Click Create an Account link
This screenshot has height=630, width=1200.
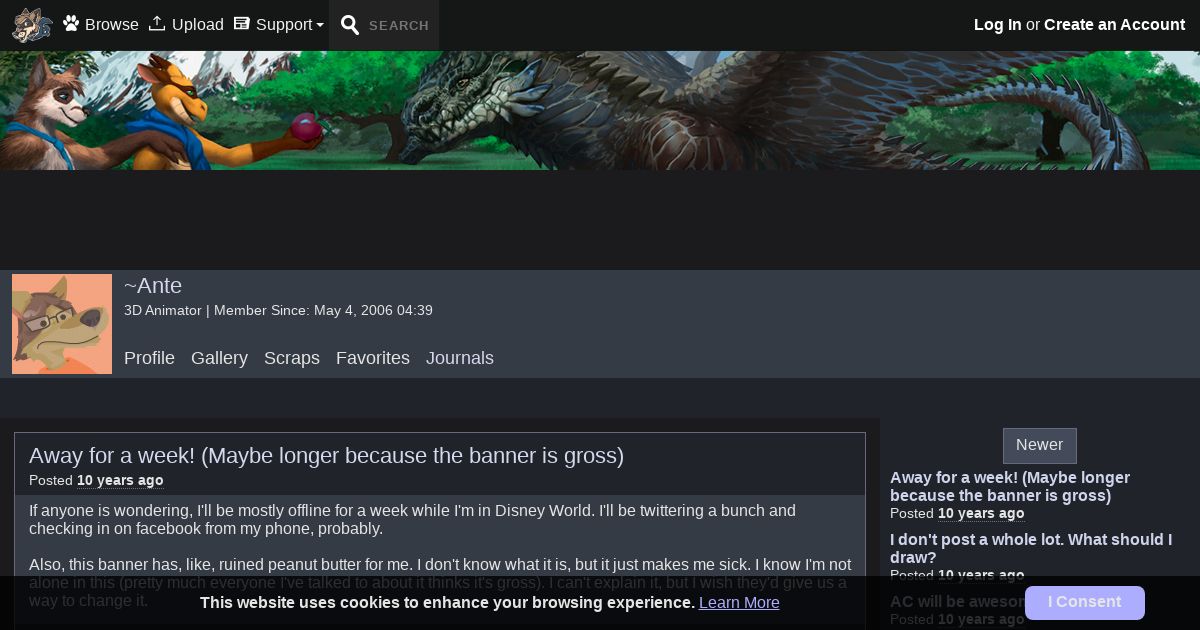1114,24
